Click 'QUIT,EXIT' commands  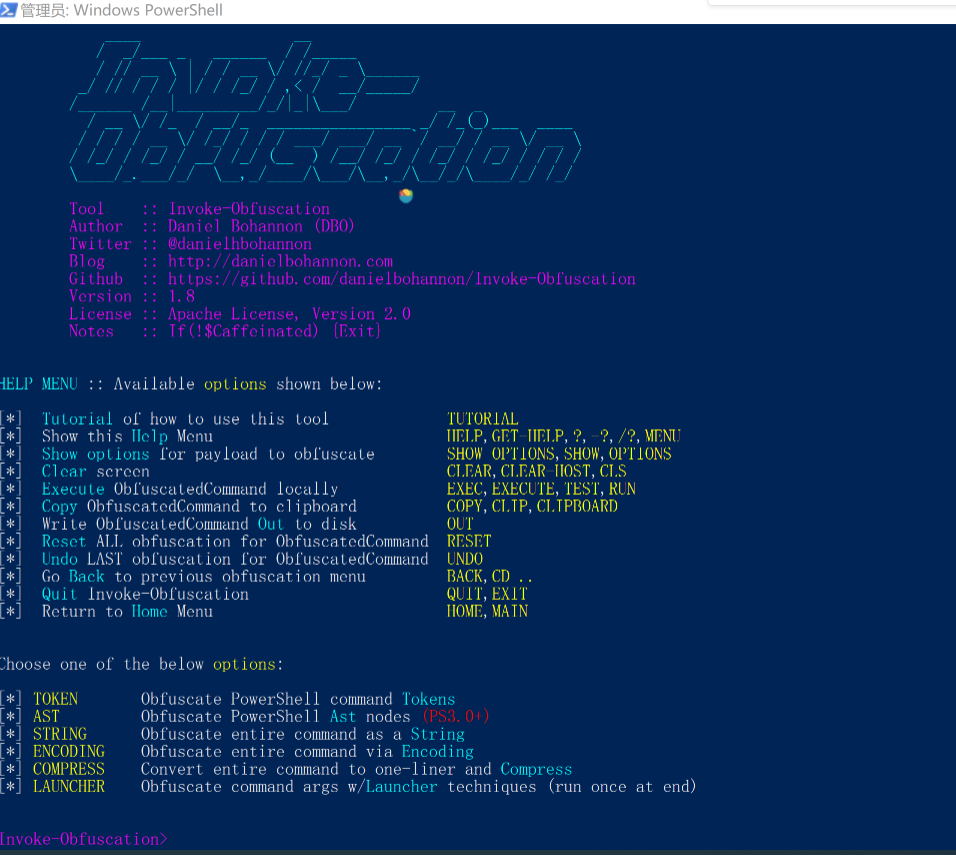coord(487,594)
